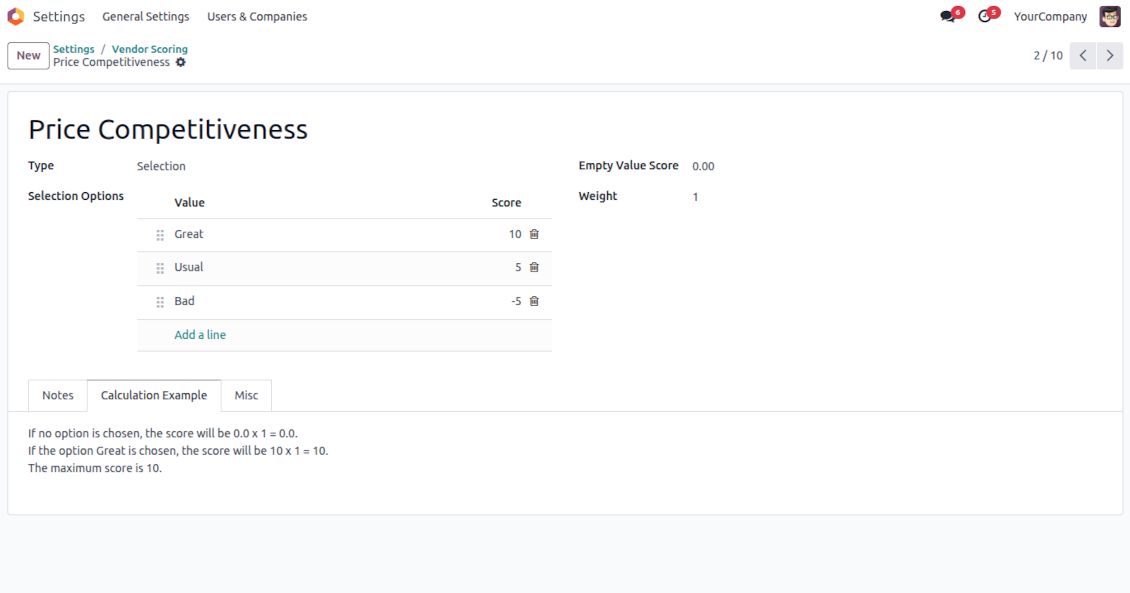Screen dimensions: 1130x593
Task: Open the chat messages icon
Action: pos(947,17)
